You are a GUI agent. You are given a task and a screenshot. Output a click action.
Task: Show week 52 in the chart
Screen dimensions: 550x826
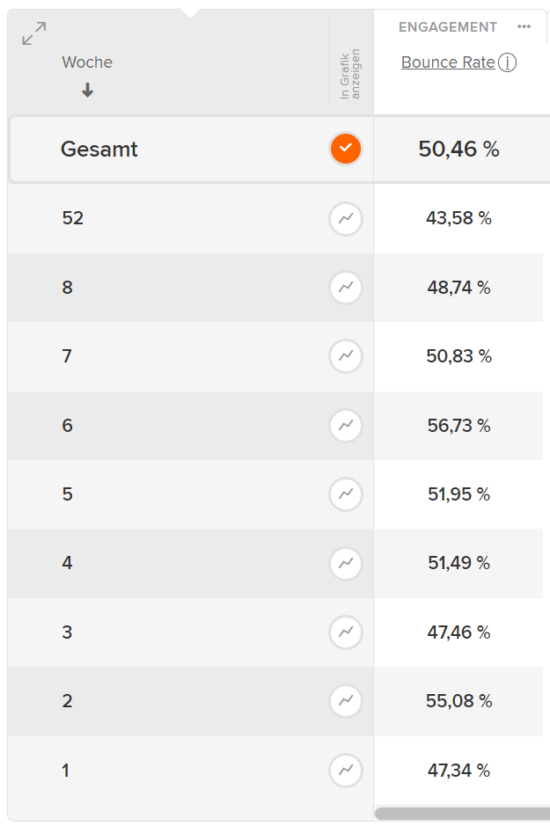click(346, 218)
